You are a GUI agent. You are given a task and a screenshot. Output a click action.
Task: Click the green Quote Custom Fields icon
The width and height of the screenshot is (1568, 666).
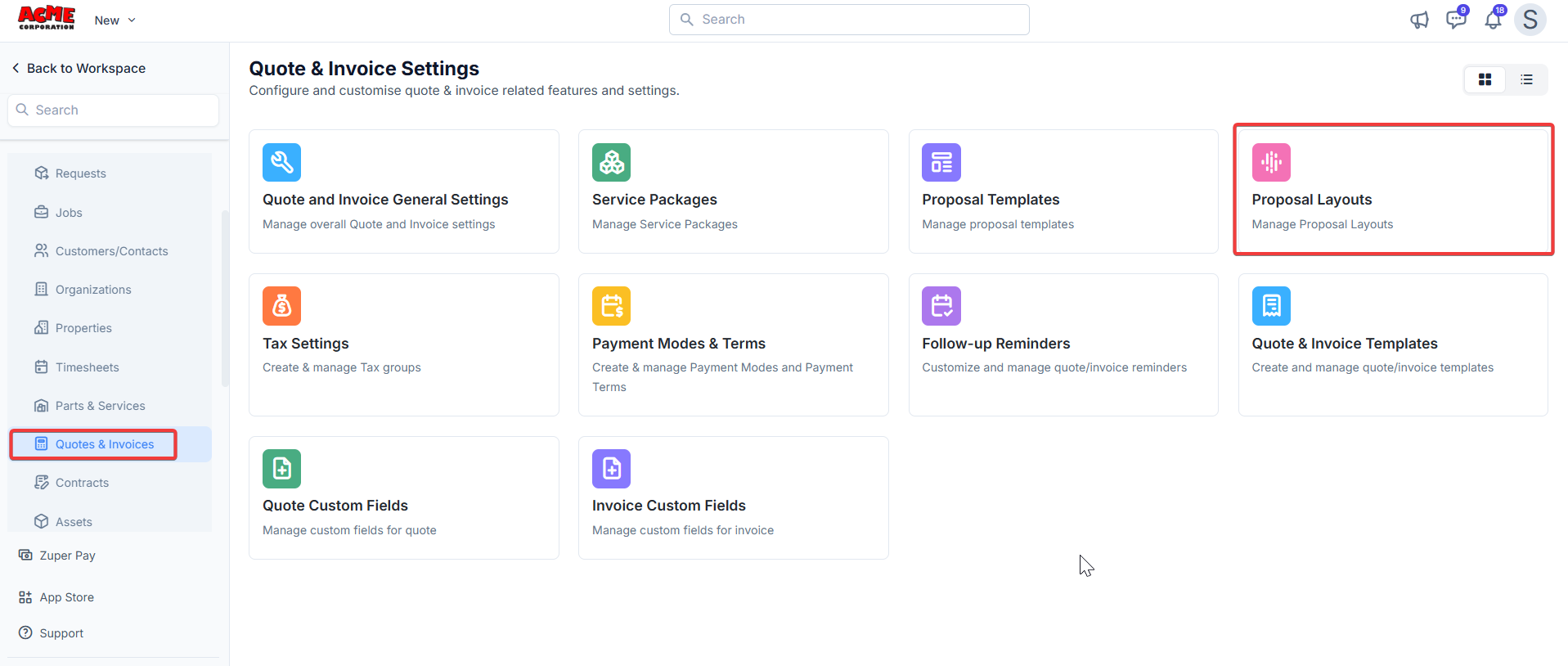[281, 469]
